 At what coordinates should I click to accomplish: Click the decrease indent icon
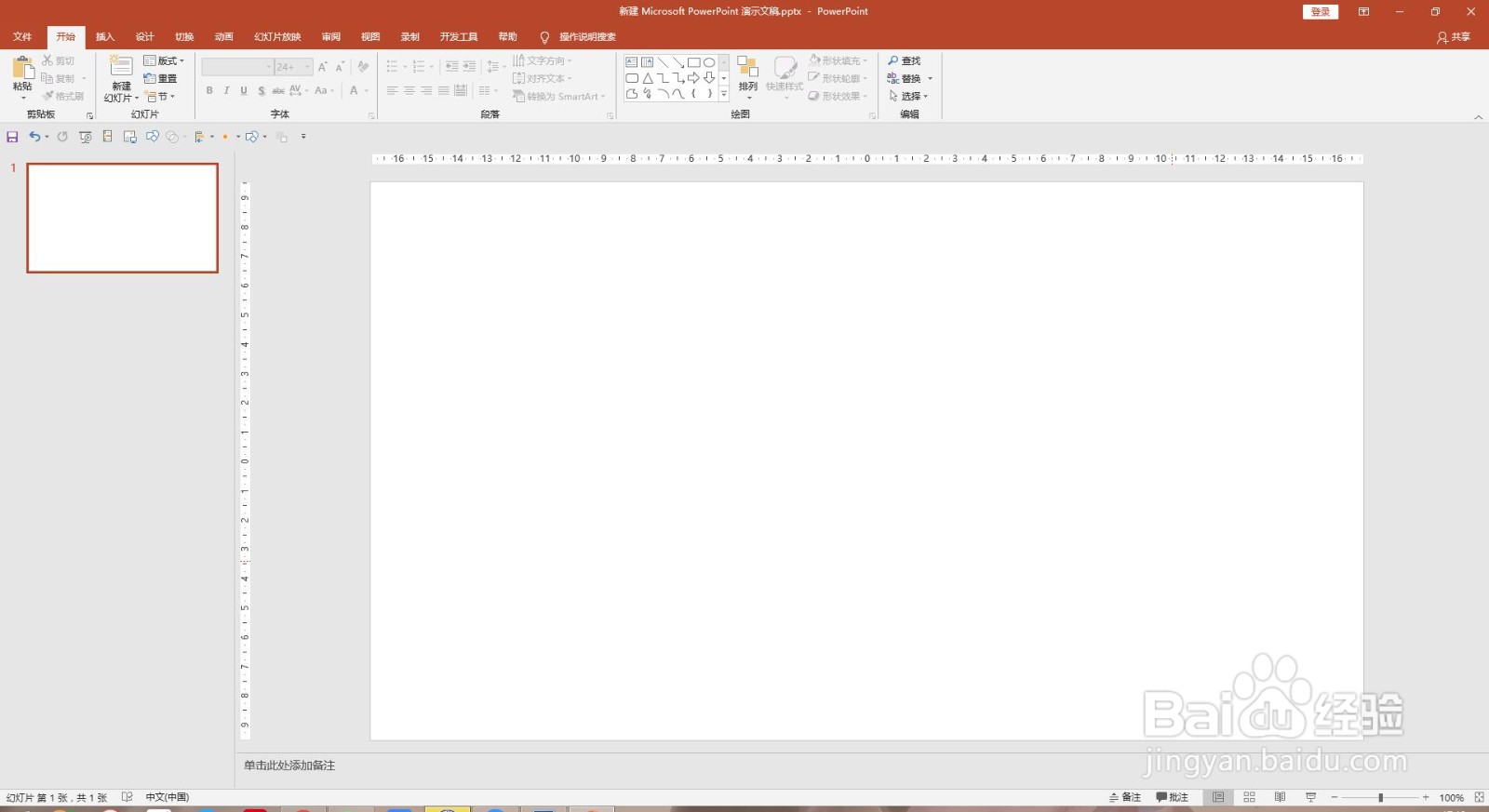pos(452,66)
